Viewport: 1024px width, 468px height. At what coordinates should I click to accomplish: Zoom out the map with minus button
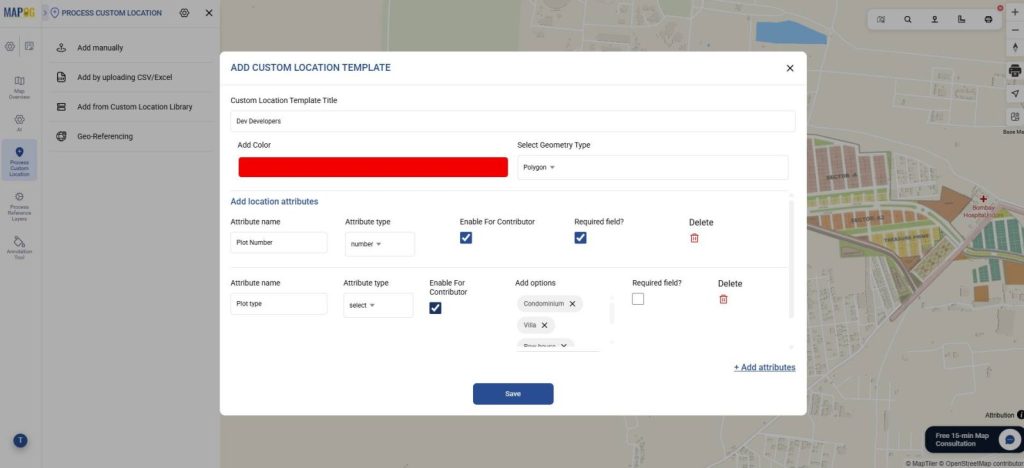1014,30
